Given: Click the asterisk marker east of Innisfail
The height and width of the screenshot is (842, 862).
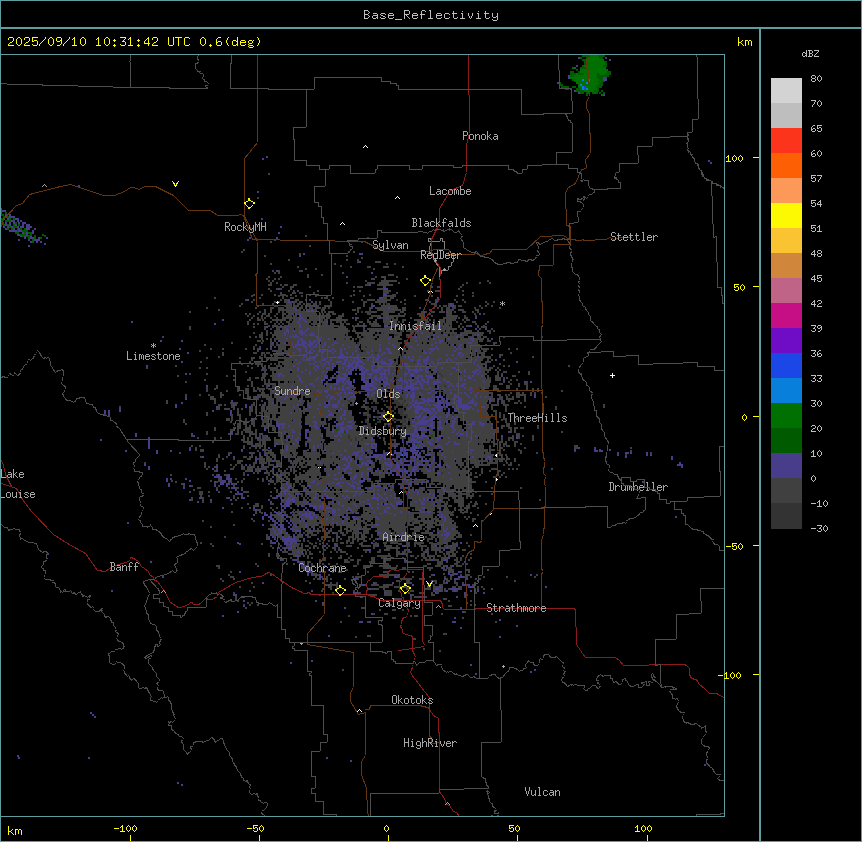Looking at the screenshot, I should tap(502, 303).
